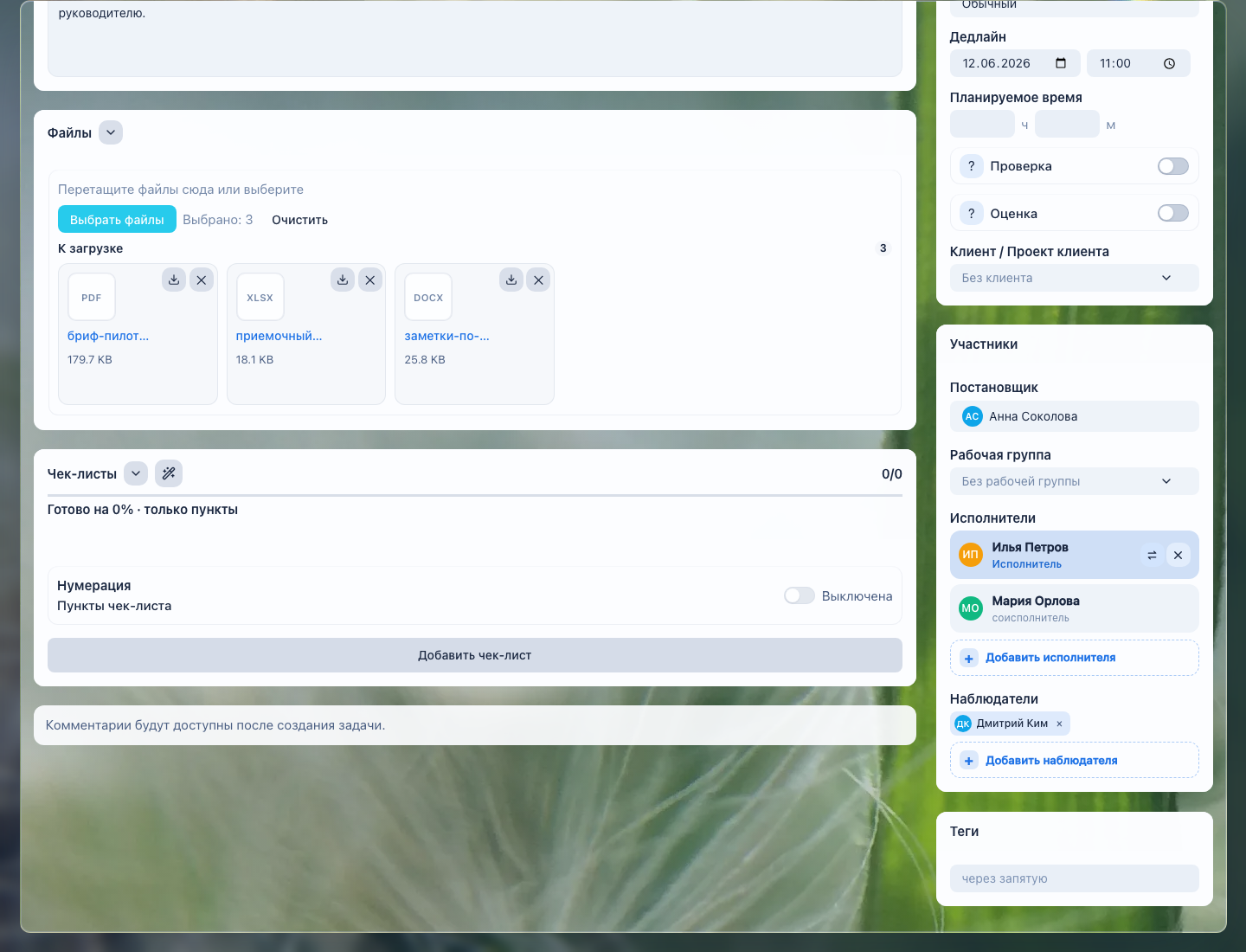Screen dimensions: 1246x952
Task: Focus the Теги input field
Action: [1075, 878]
